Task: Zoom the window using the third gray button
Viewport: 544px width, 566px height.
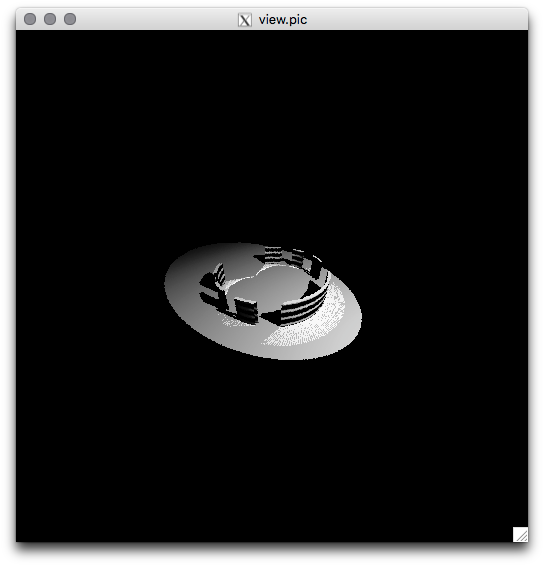Action: point(70,19)
